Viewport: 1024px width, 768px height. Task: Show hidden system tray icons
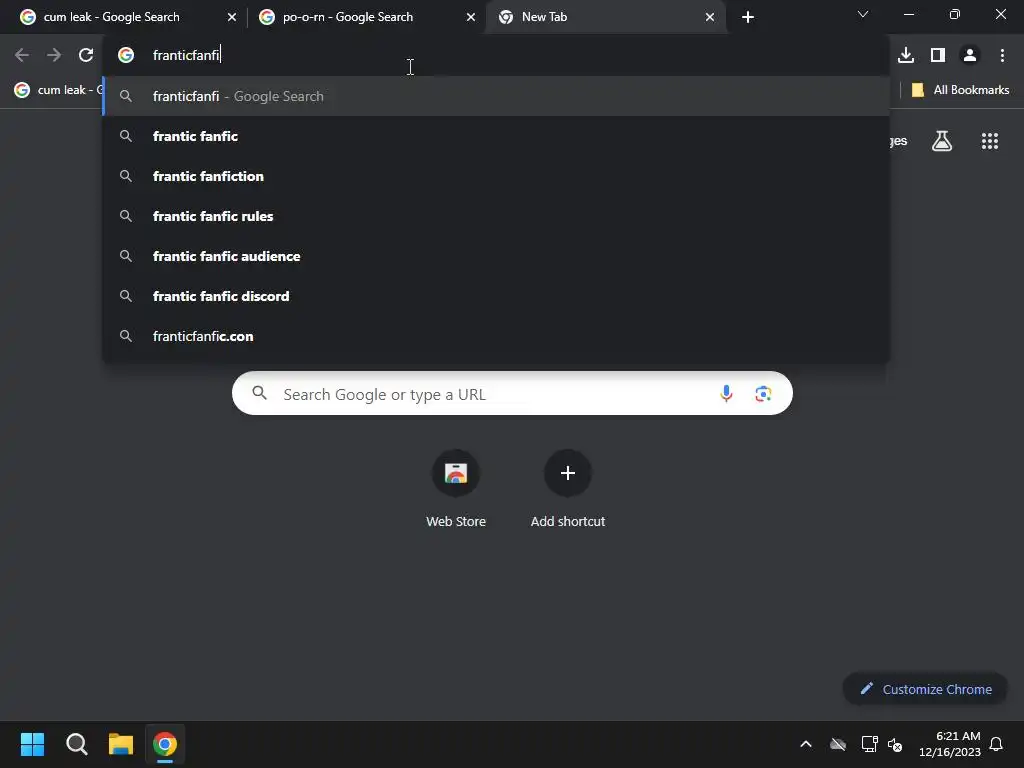pos(806,744)
